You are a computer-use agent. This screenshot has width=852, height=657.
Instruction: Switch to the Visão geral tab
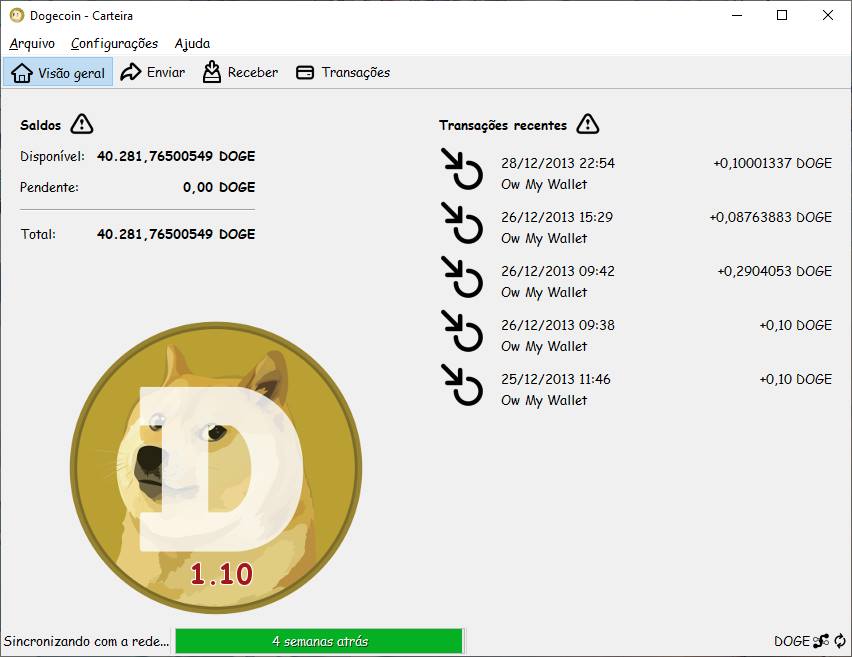tap(58, 72)
